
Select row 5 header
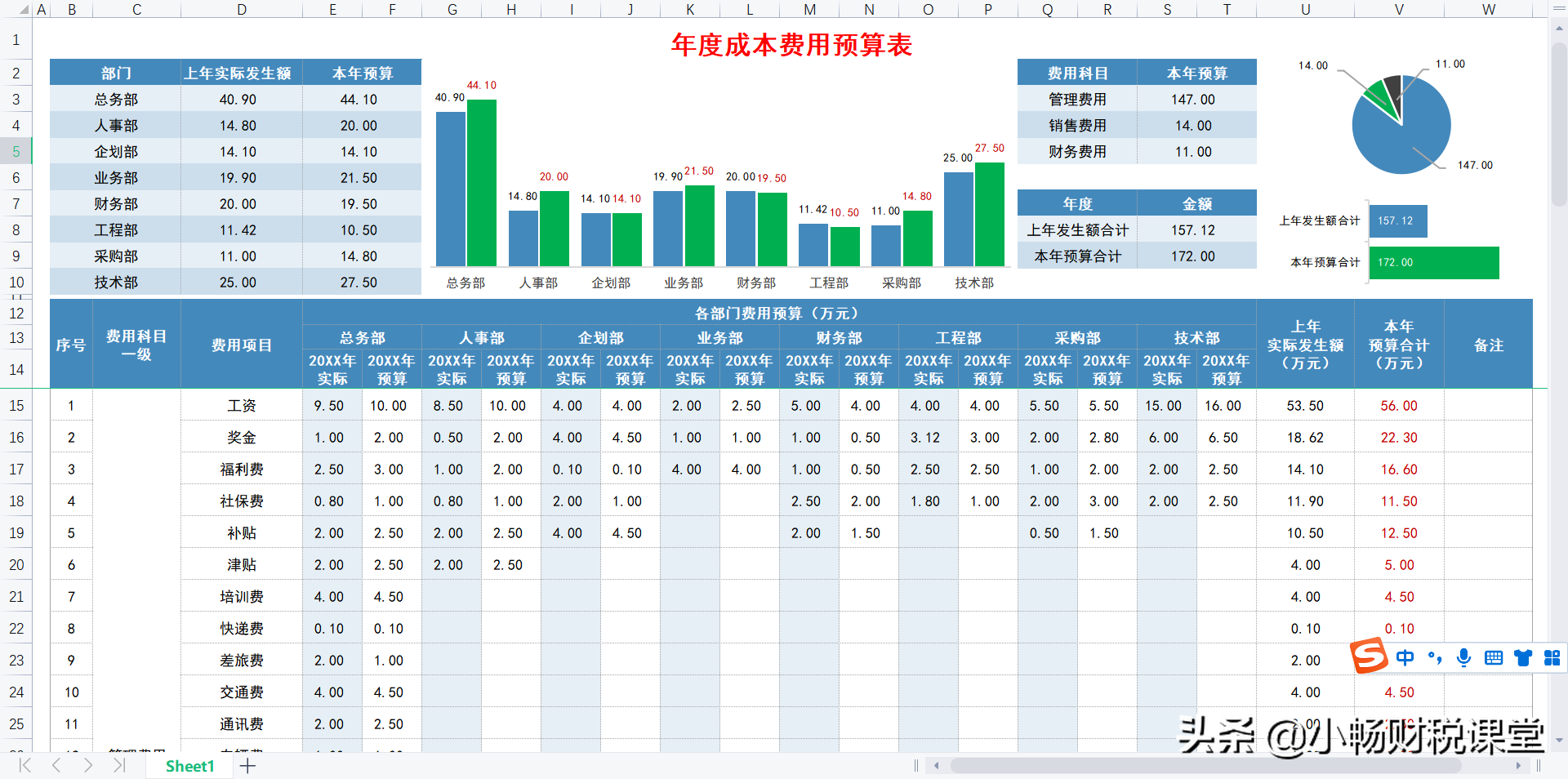(16, 151)
